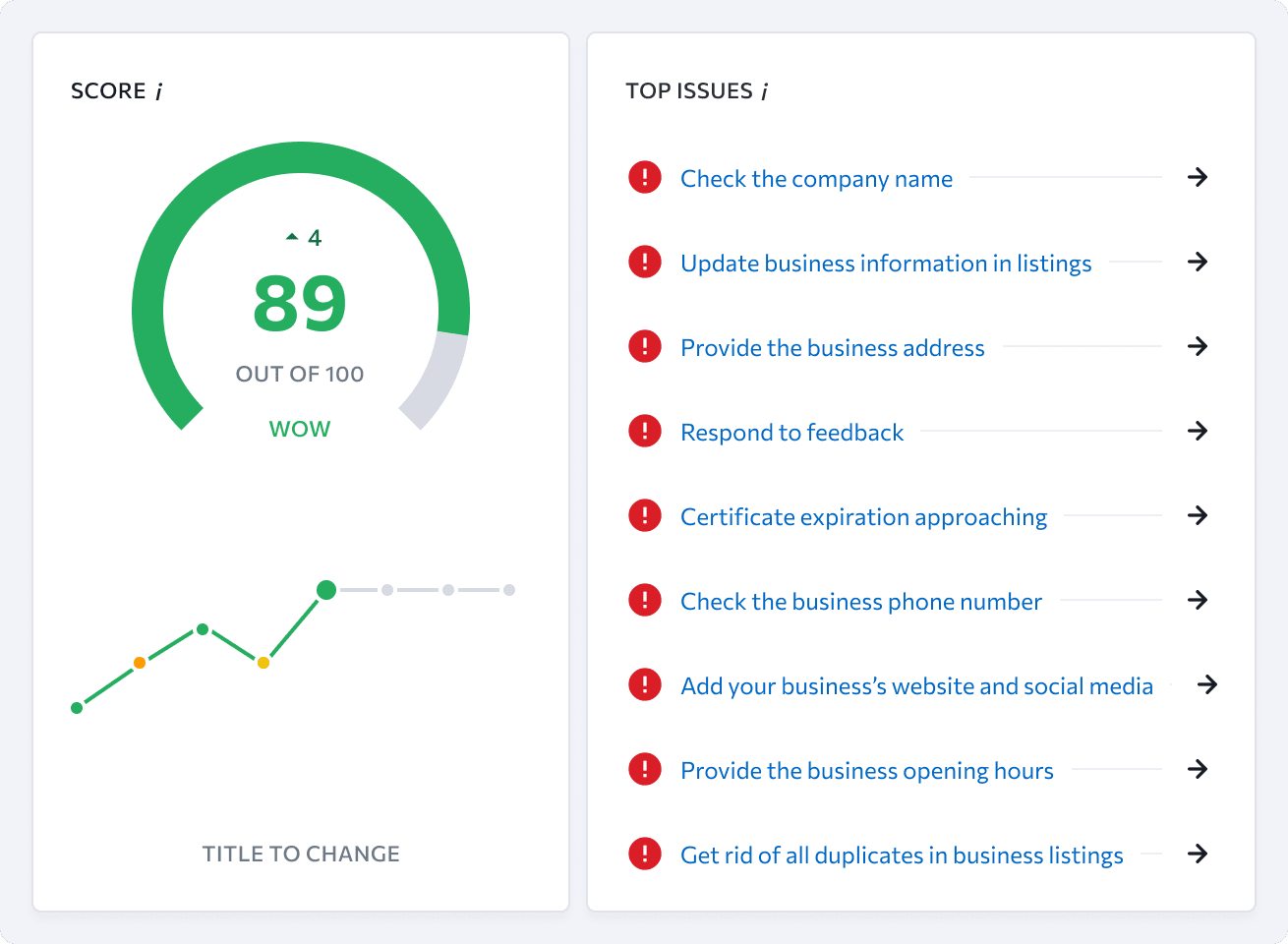This screenshot has height=944, width=1288.
Task: Open the Check the company name issue
Action: click(816, 179)
